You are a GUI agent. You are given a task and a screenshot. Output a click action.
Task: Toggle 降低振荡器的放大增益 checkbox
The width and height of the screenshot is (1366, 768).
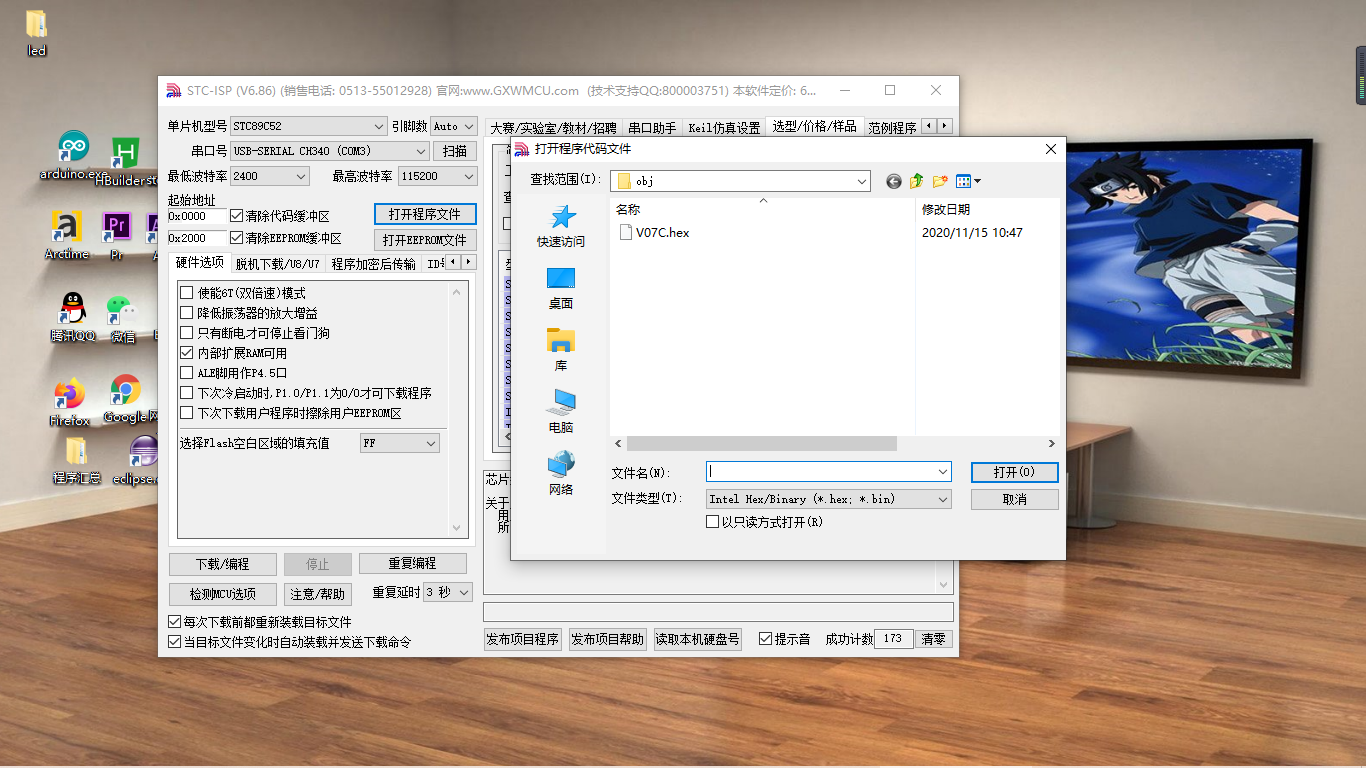186,313
